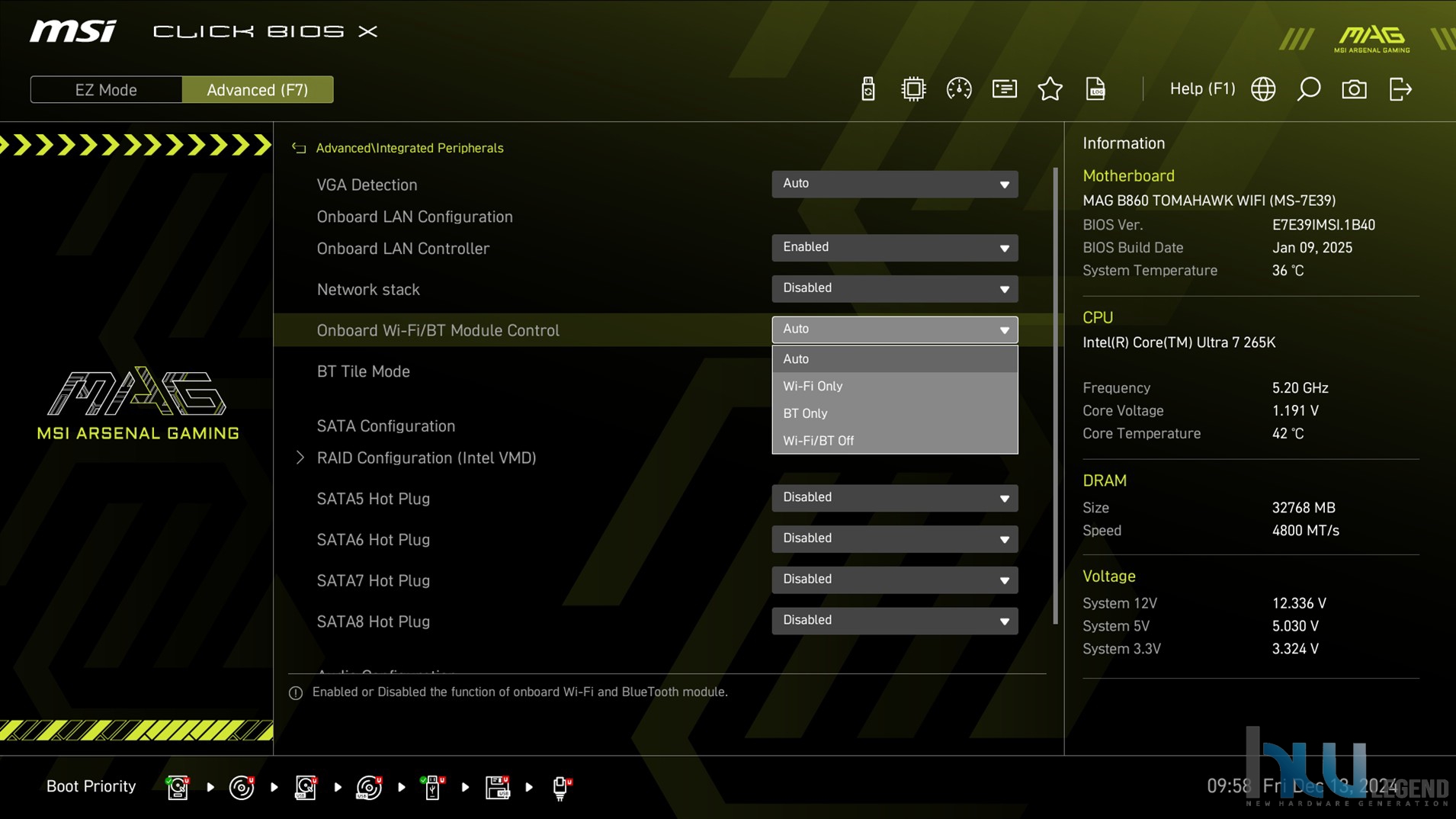Take a screenshot with the camera icon
This screenshot has width=1456, height=819.
(1355, 89)
